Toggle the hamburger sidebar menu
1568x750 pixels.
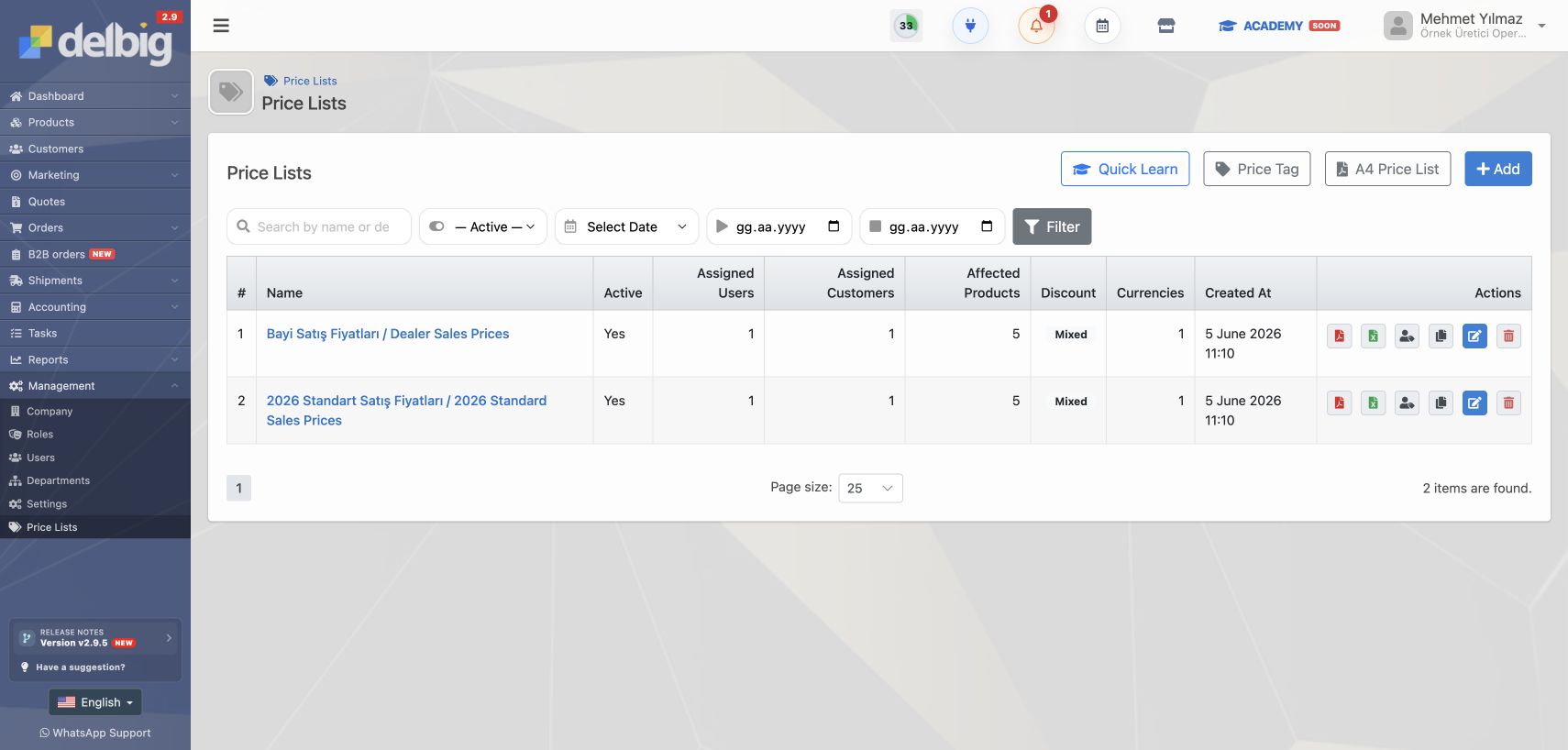tap(221, 26)
